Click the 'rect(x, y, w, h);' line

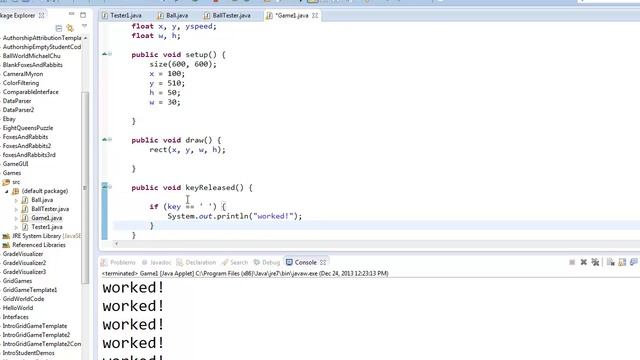pos(187,150)
